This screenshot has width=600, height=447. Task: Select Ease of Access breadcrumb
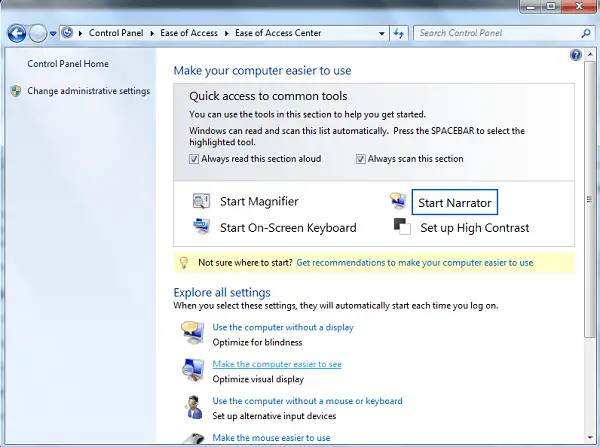click(x=189, y=33)
